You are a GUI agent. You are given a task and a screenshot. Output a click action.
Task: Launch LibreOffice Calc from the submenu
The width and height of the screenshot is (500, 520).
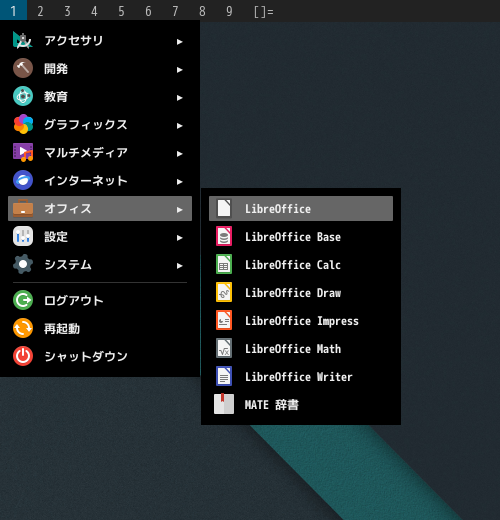pos(301,264)
